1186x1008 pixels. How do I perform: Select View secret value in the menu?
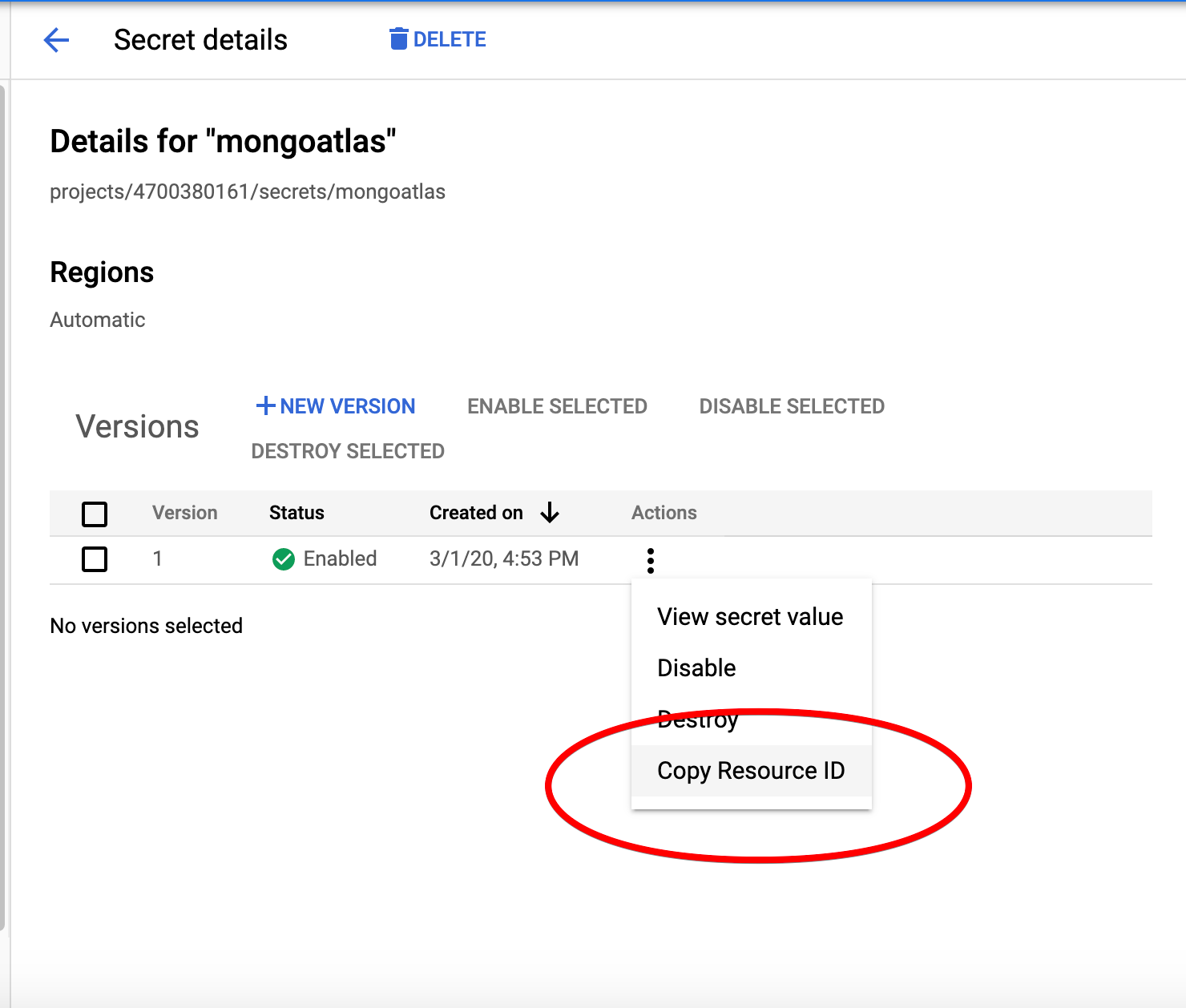coord(750,617)
